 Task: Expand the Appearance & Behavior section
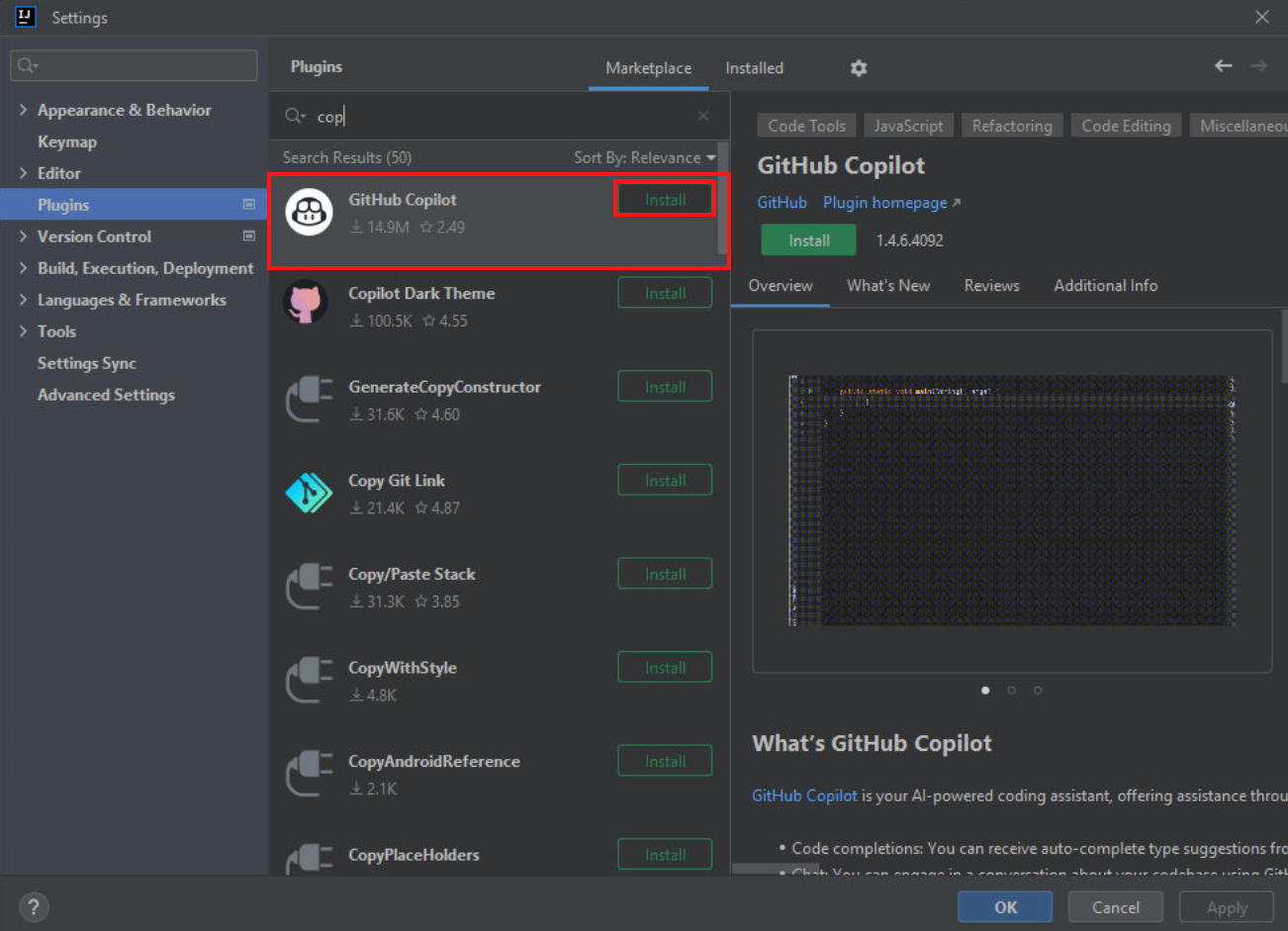[x=23, y=110]
